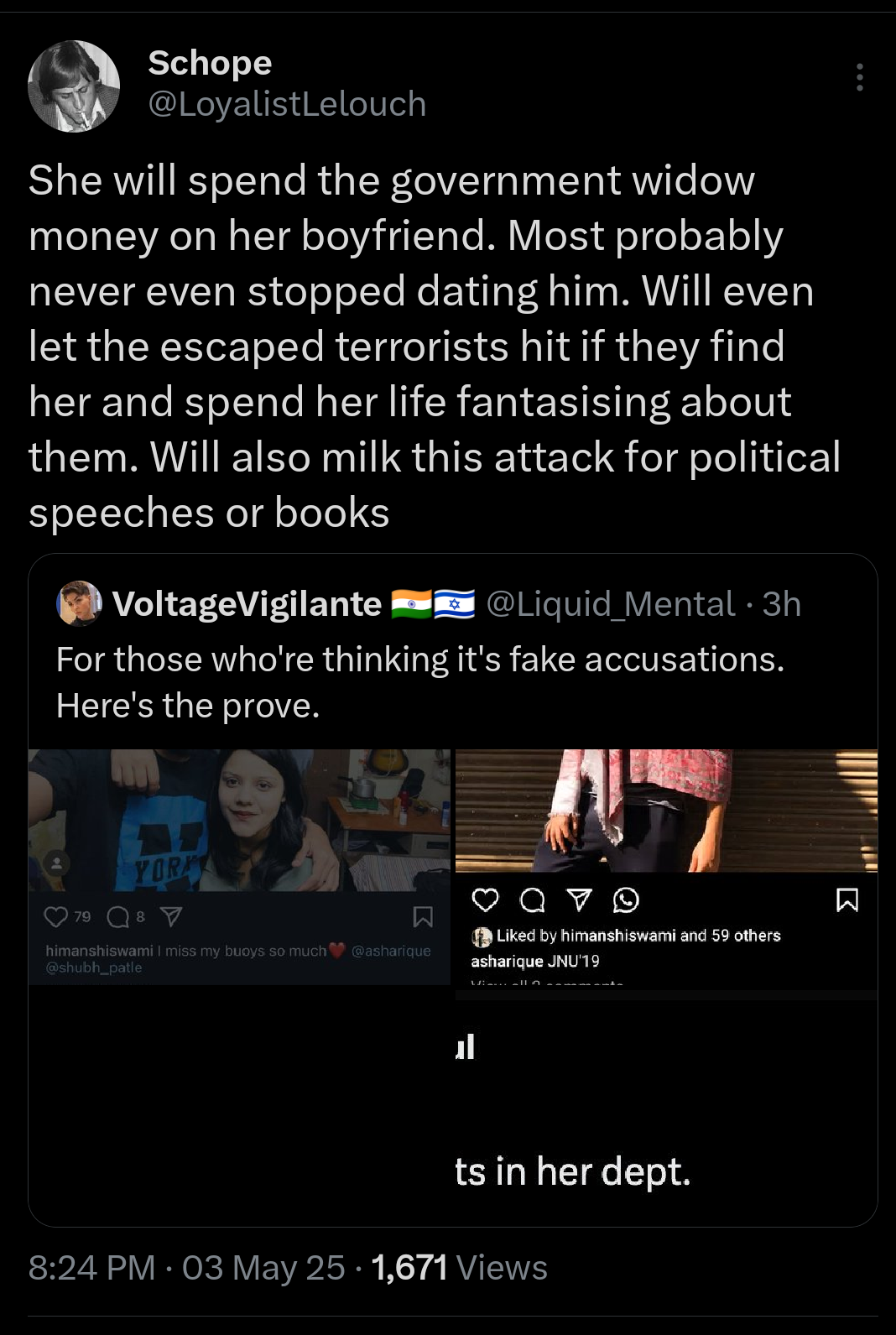Tap the heart icon in right image

tap(485, 900)
